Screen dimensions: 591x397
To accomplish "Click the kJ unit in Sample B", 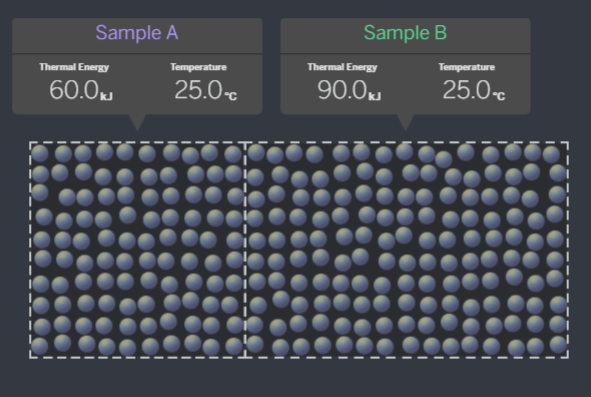I will (x=374, y=96).
